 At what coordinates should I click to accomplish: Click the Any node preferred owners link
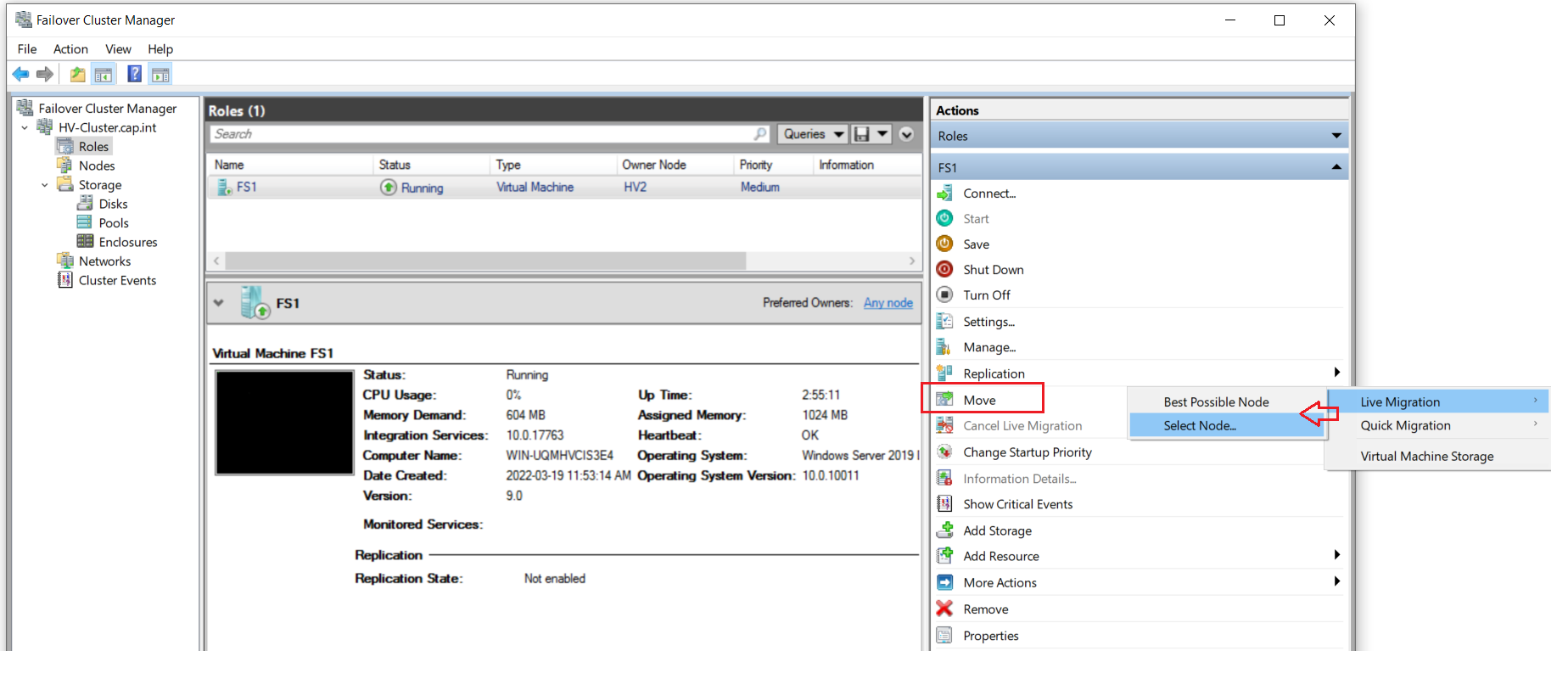pos(888,303)
